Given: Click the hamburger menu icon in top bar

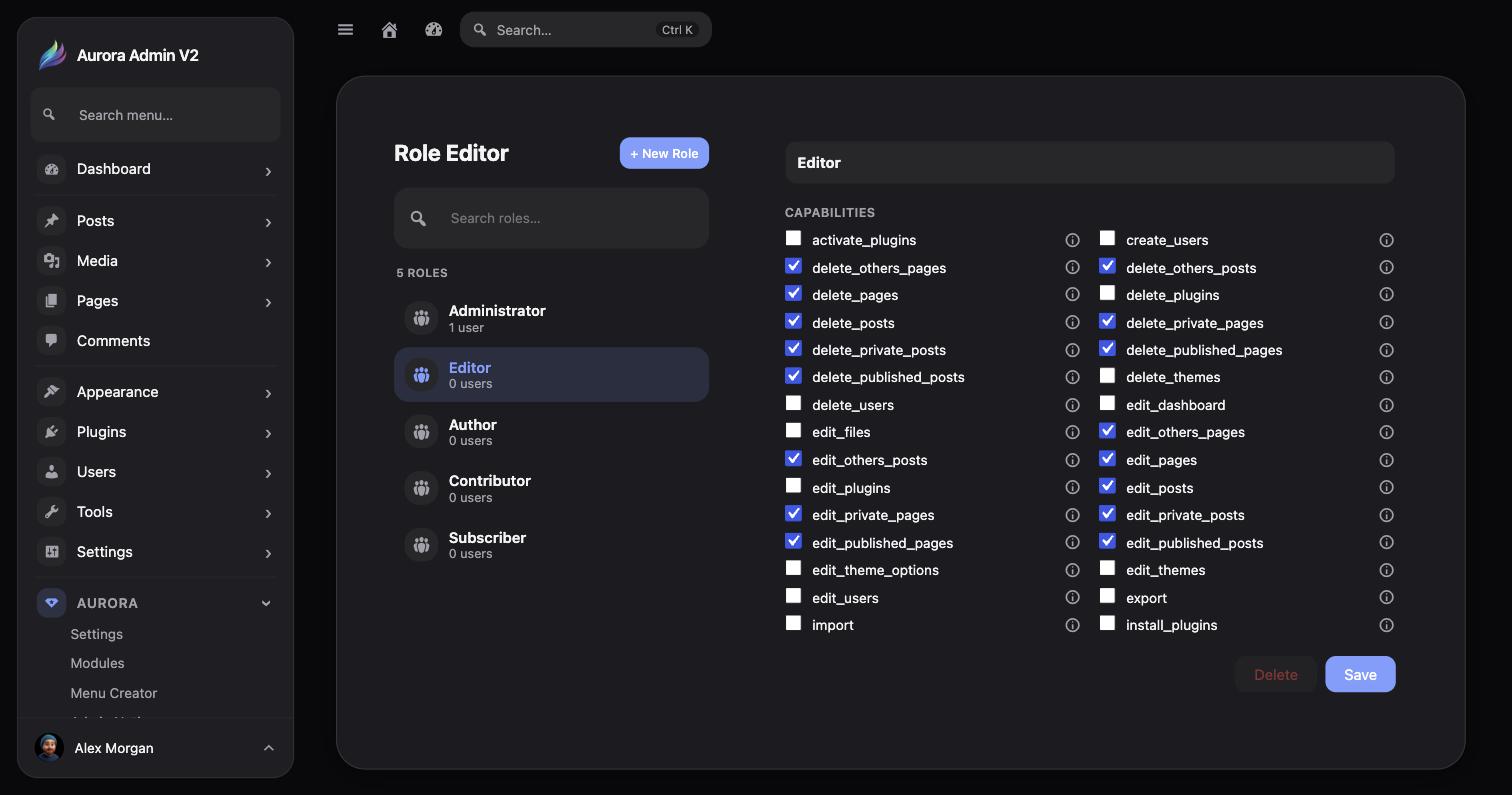Looking at the screenshot, I should 345,30.
